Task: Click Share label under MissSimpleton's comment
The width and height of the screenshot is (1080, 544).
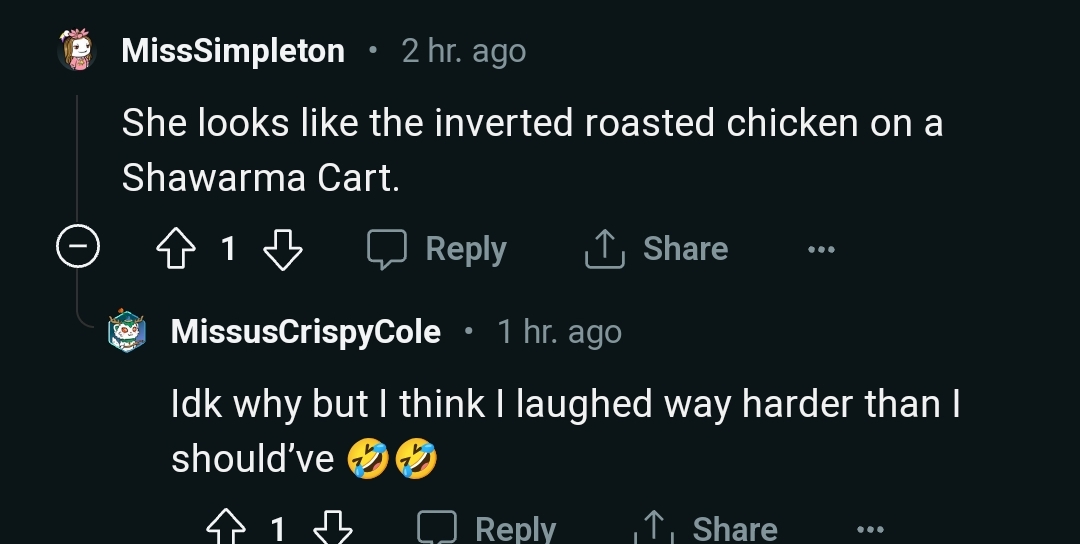Action: coord(685,249)
